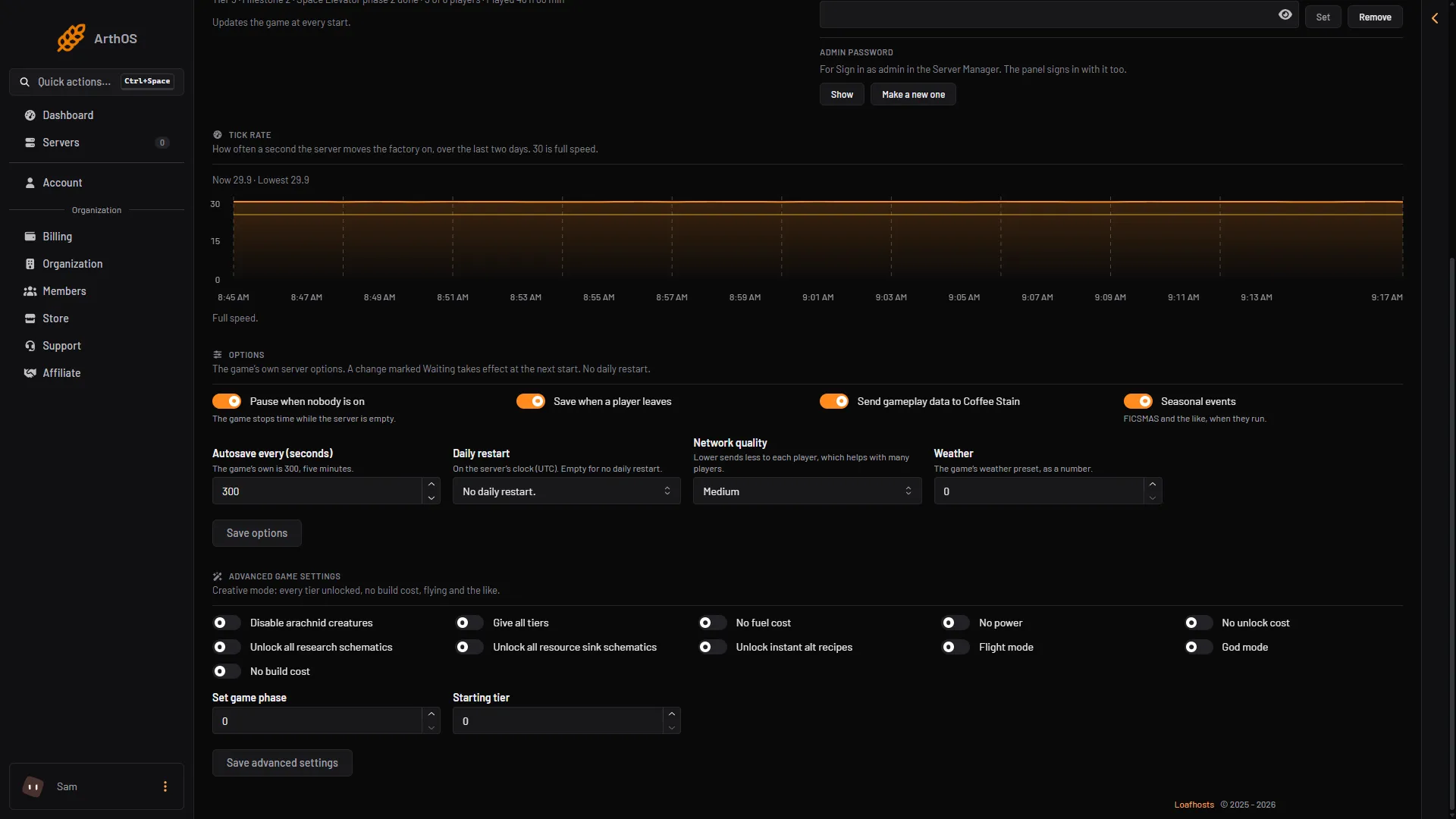Enable No build cost
1456x819 pixels.
click(x=227, y=671)
